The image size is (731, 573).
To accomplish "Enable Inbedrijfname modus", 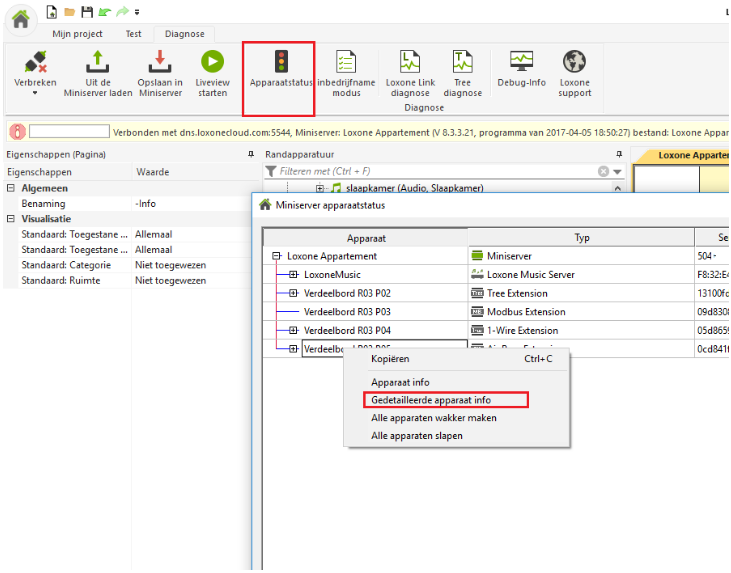I will (x=346, y=62).
